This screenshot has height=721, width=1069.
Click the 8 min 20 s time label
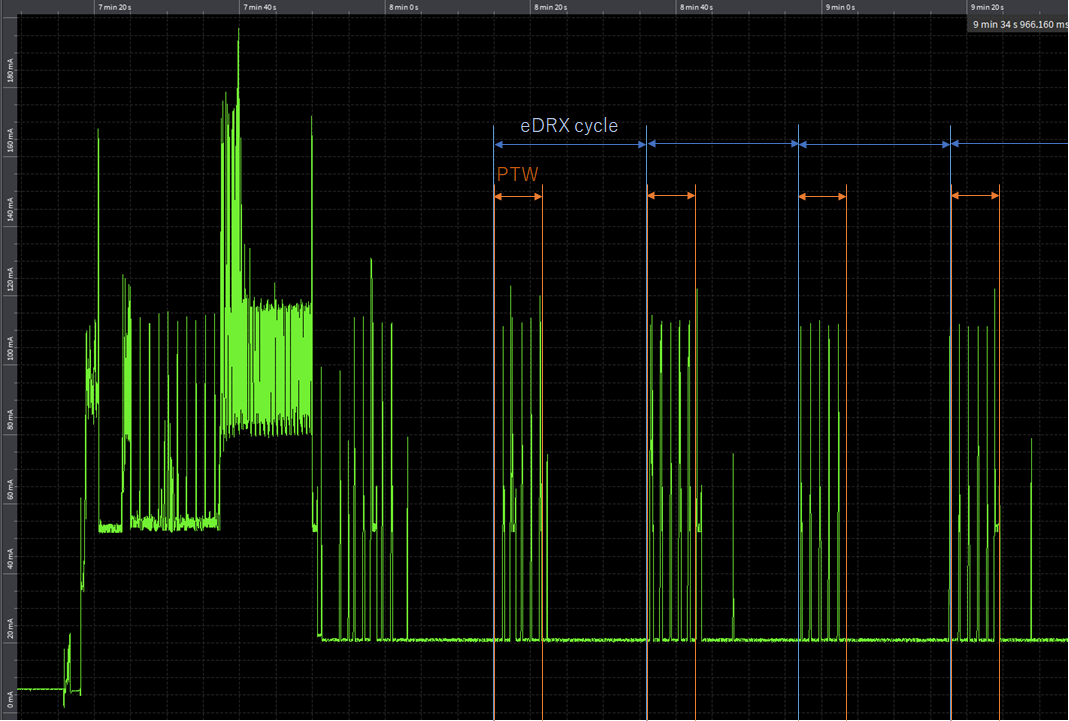(x=551, y=6)
